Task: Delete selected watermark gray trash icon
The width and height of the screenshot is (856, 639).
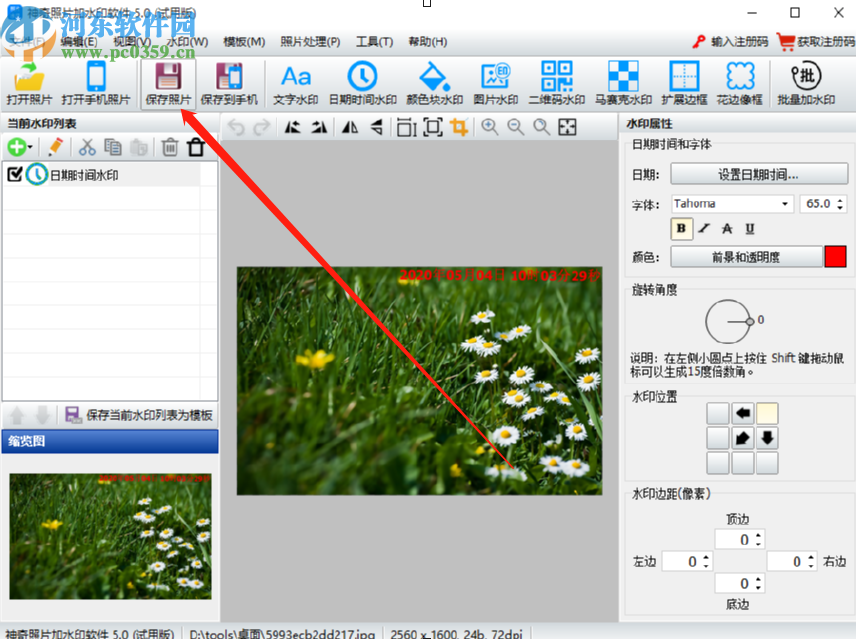Action: point(170,147)
